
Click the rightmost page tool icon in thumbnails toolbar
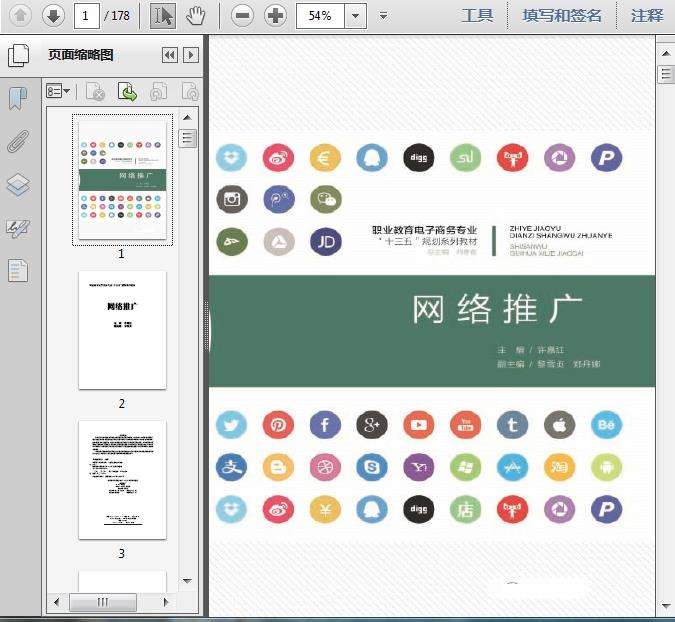point(190,91)
